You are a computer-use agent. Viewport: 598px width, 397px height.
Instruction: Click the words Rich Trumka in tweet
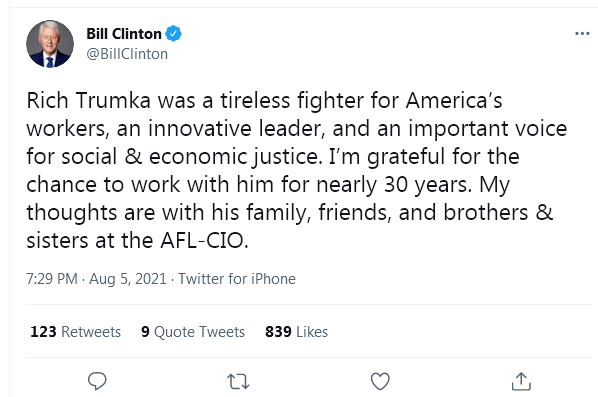pos(88,101)
